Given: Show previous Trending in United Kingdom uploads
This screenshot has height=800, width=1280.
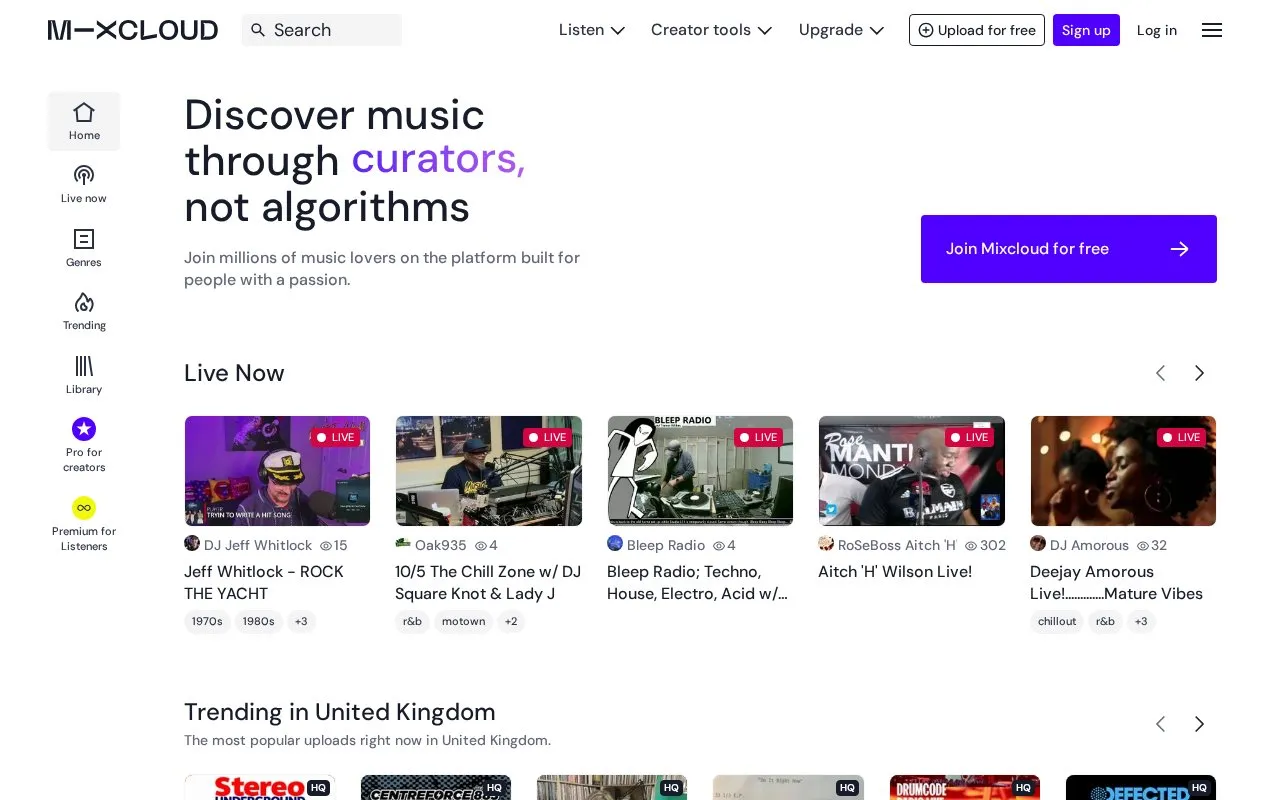Looking at the screenshot, I should pyautogui.click(x=1161, y=724).
